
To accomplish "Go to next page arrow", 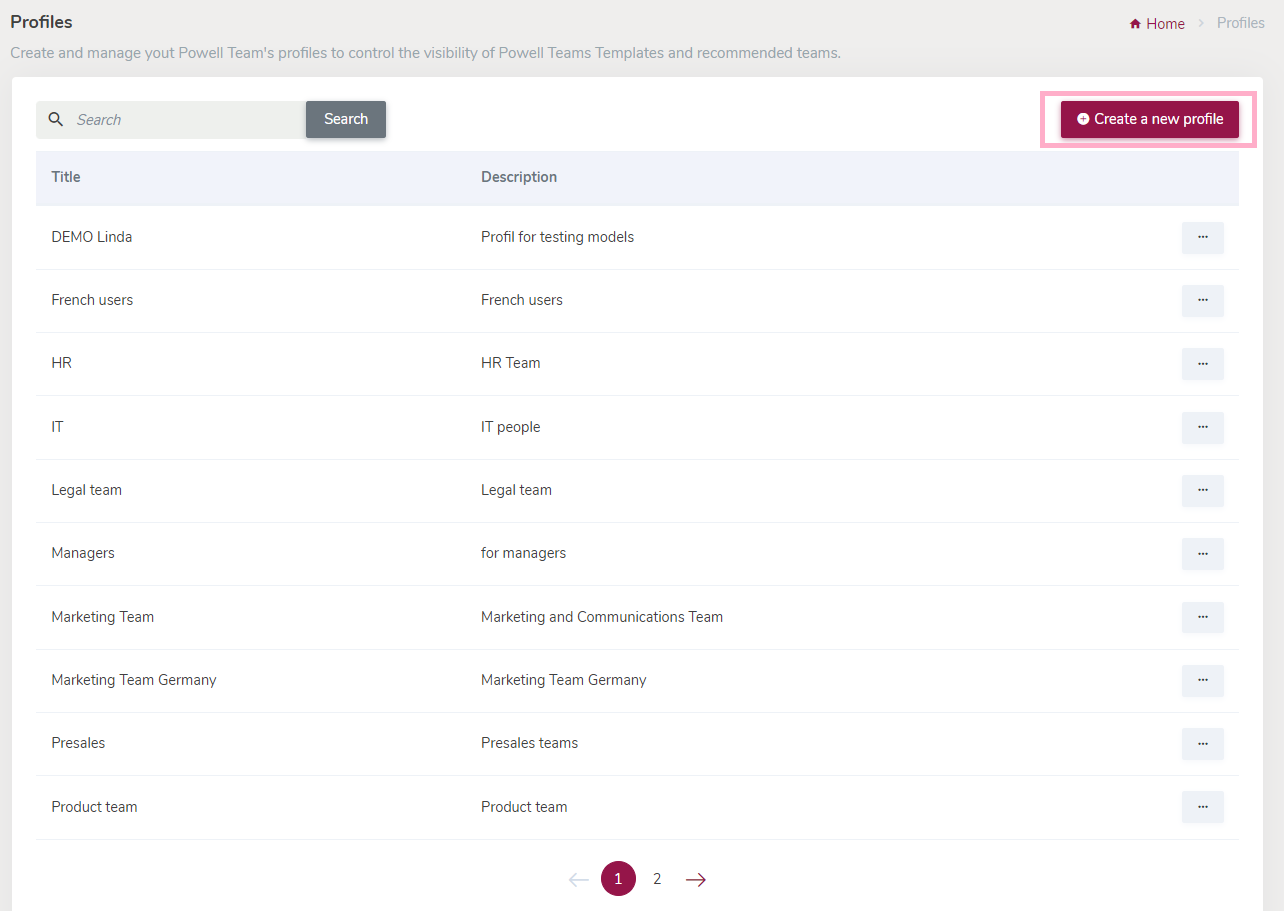I will point(696,879).
